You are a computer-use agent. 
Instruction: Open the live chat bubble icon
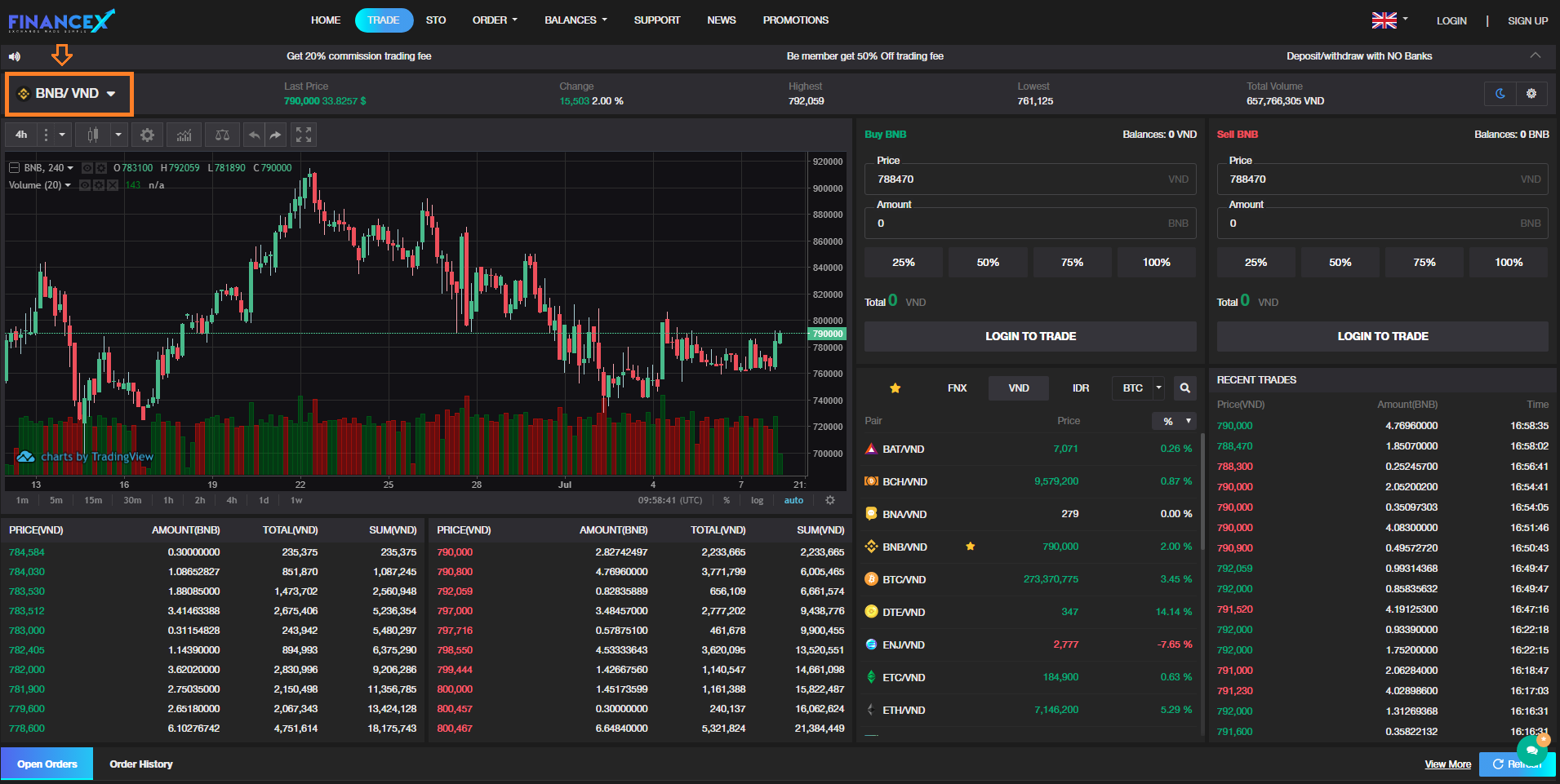[1531, 749]
